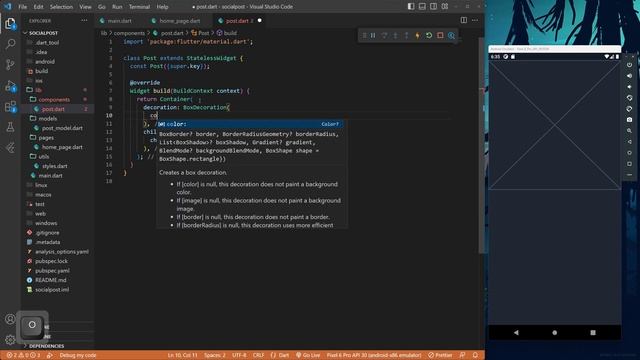Screen dimensions: 640x360
Task: Open the Manage gear in activity bar
Action: [x=10, y=339]
